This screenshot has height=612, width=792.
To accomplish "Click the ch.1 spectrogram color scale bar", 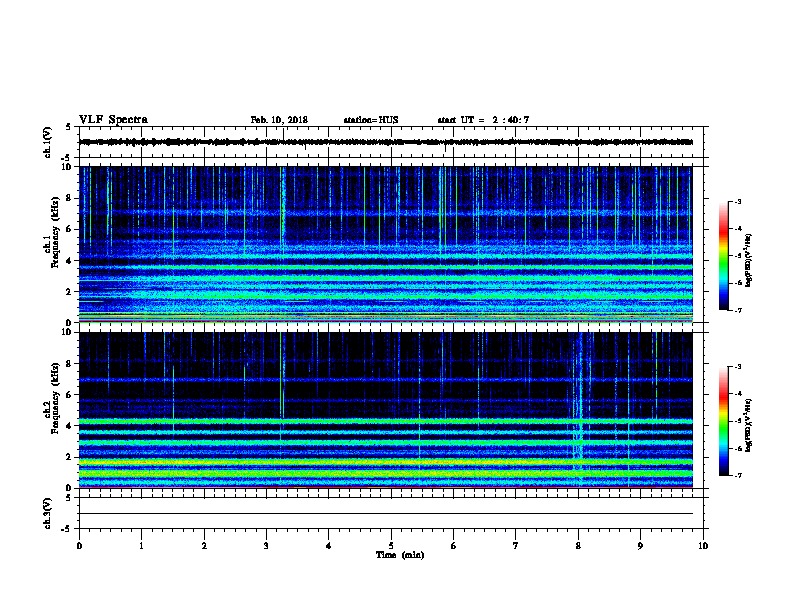I will coord(723,256).
